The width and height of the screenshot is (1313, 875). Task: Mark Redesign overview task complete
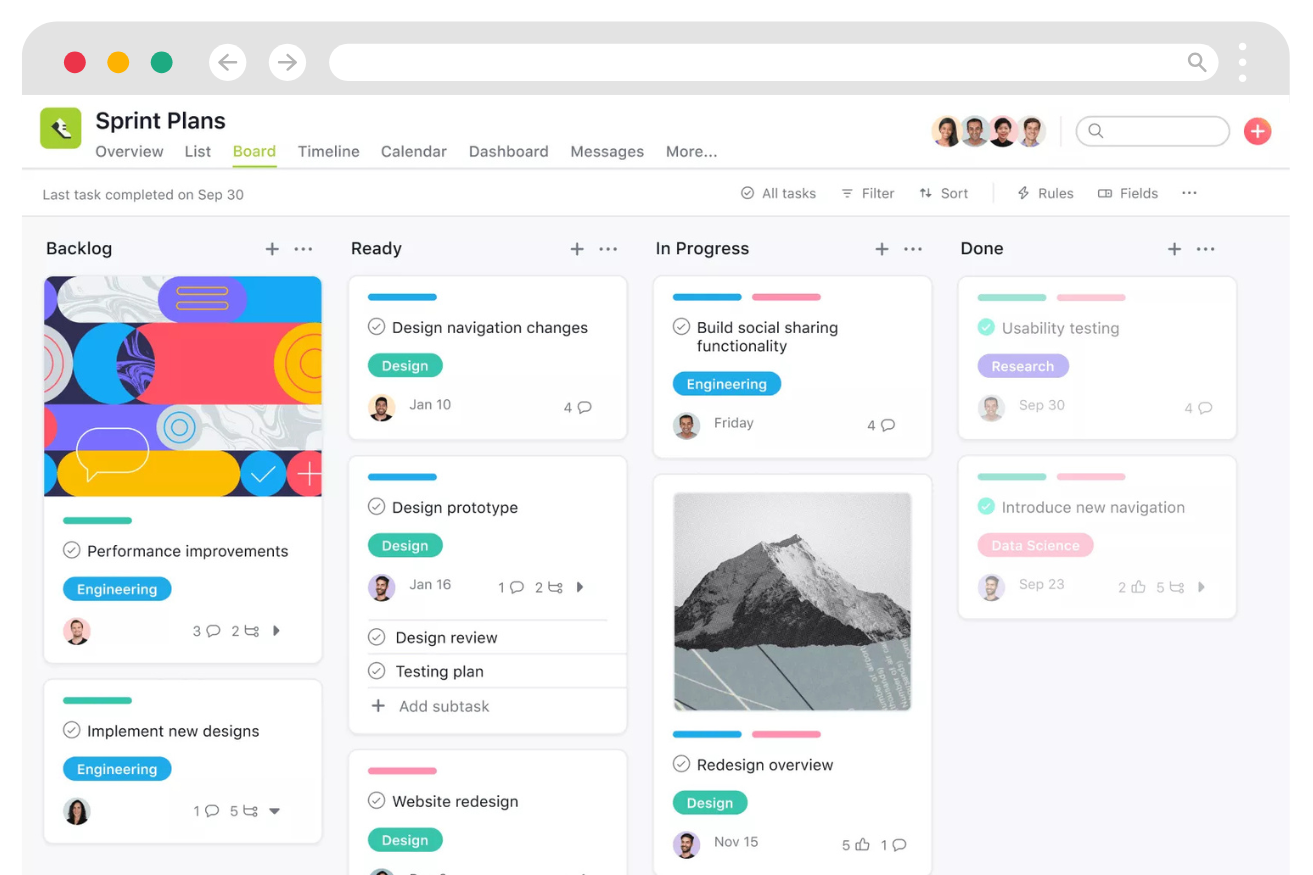click(x=682, y=764)
